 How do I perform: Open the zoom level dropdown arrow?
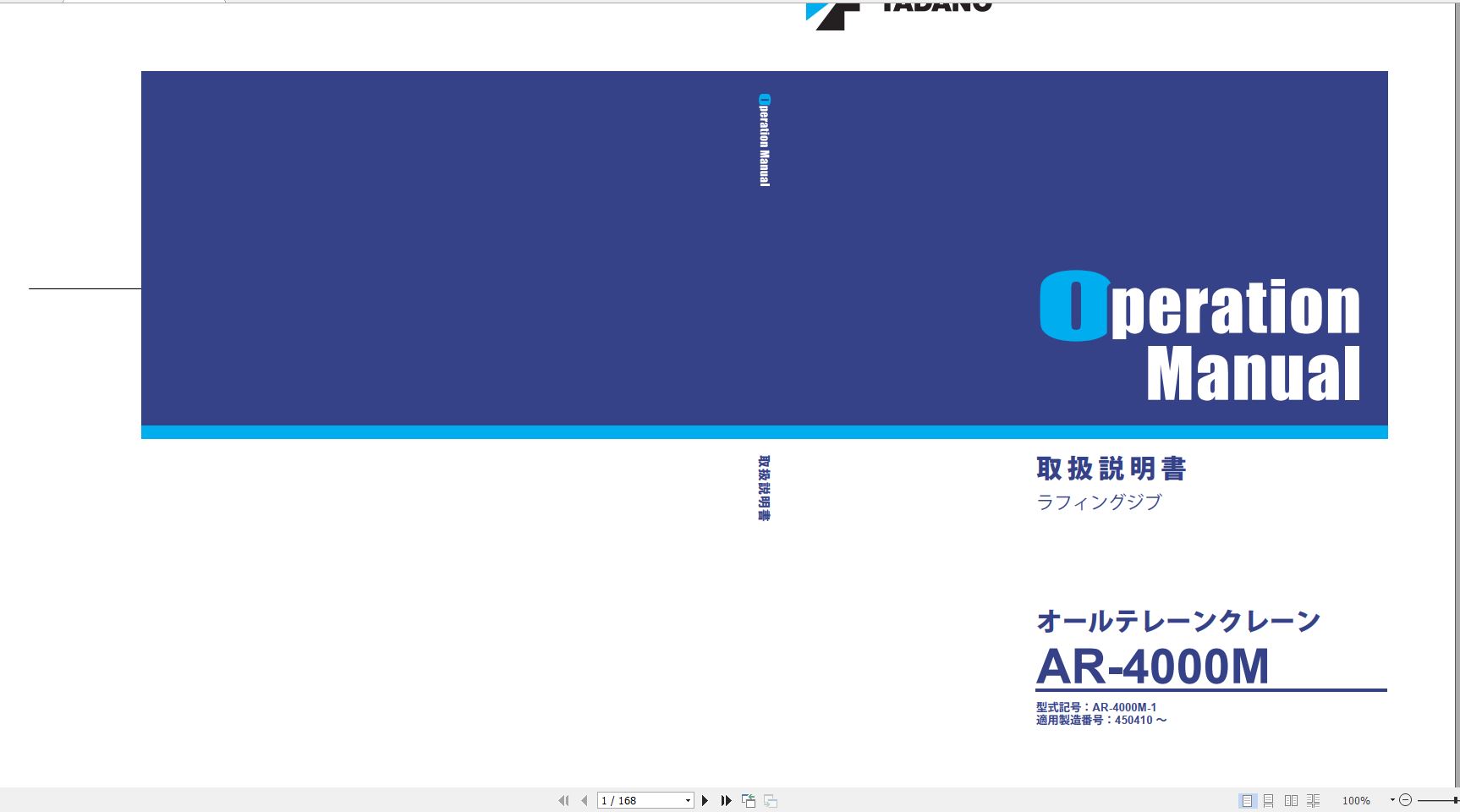pos(1392,800)
